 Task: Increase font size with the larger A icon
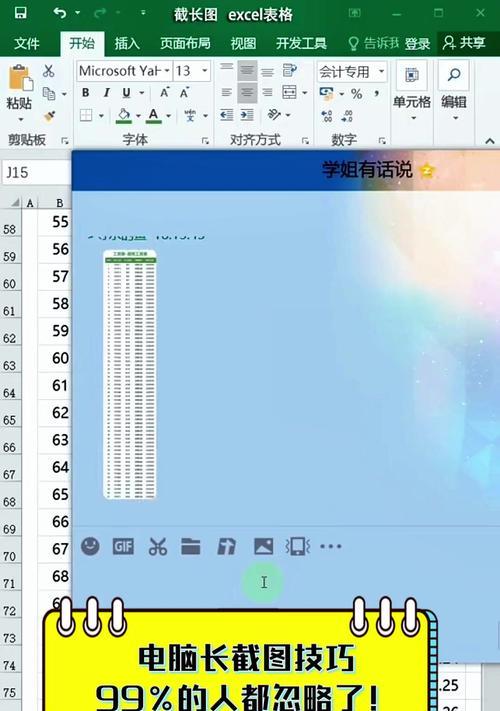[165, 93]
